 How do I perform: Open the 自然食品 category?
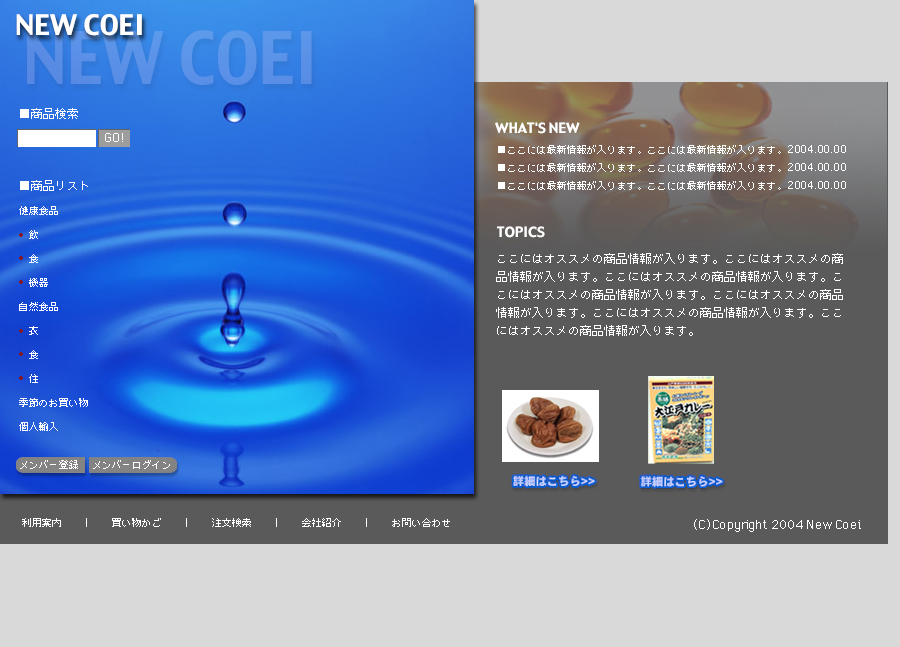[38, 307]
